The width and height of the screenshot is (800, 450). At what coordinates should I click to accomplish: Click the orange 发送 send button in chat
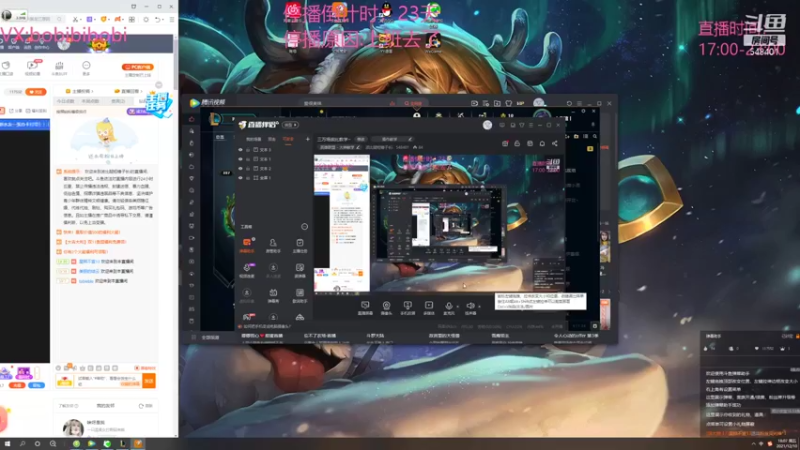tap(148, 381)
